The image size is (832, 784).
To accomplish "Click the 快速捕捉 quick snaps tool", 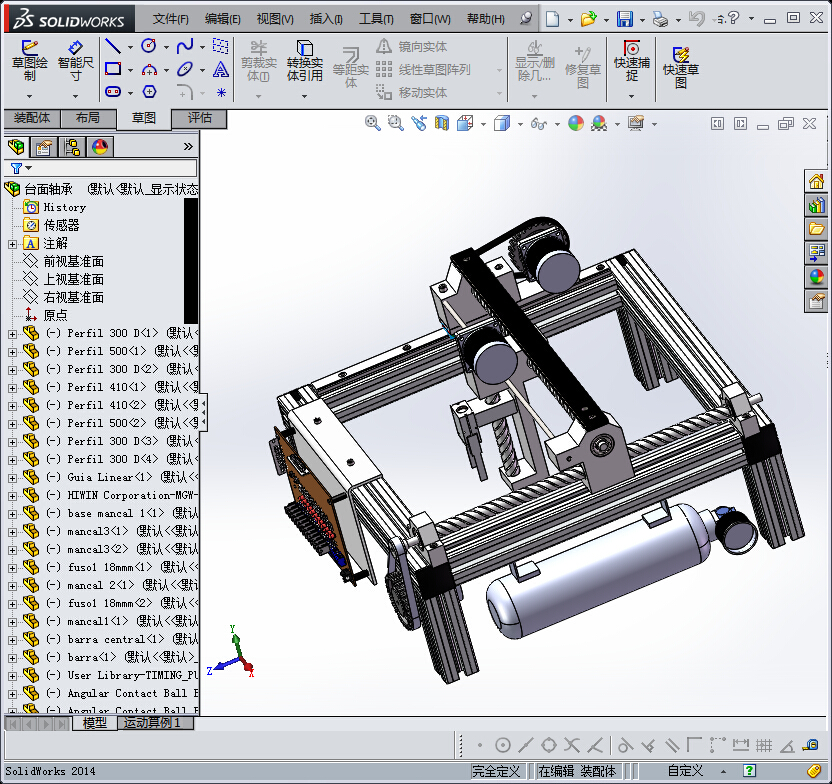I will coord(631,61).
